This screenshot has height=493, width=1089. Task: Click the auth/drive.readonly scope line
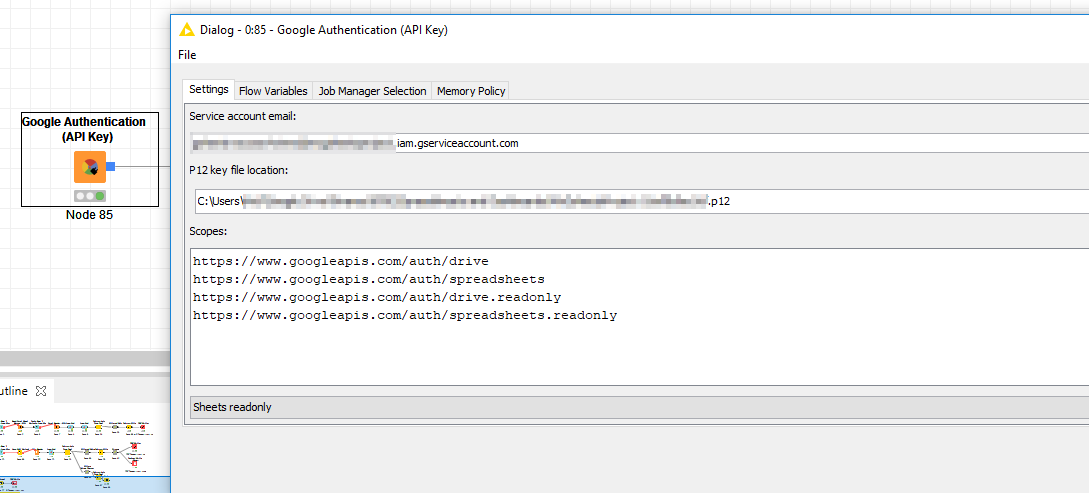(x=377, y=297)
